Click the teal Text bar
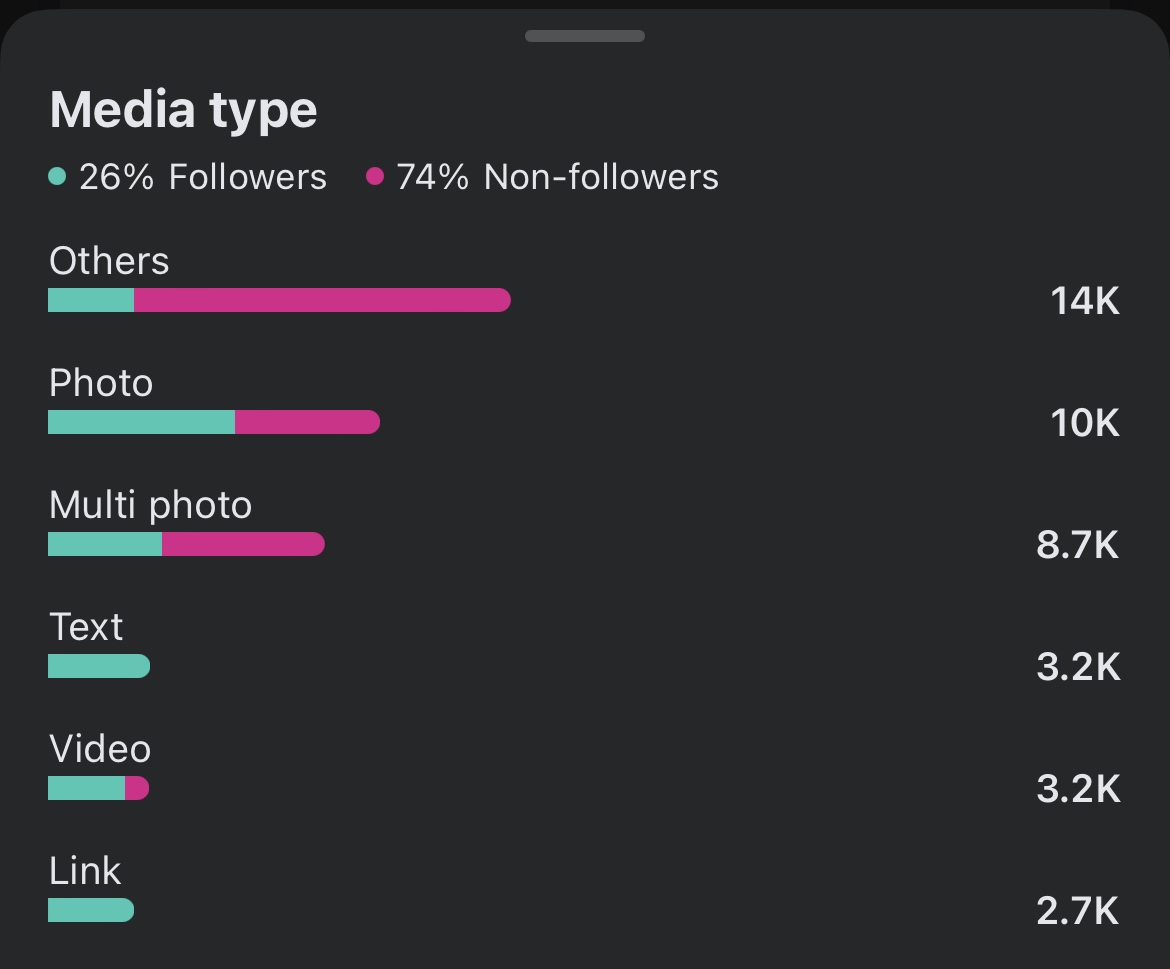 pyautogui.click(x=99, y=666)
